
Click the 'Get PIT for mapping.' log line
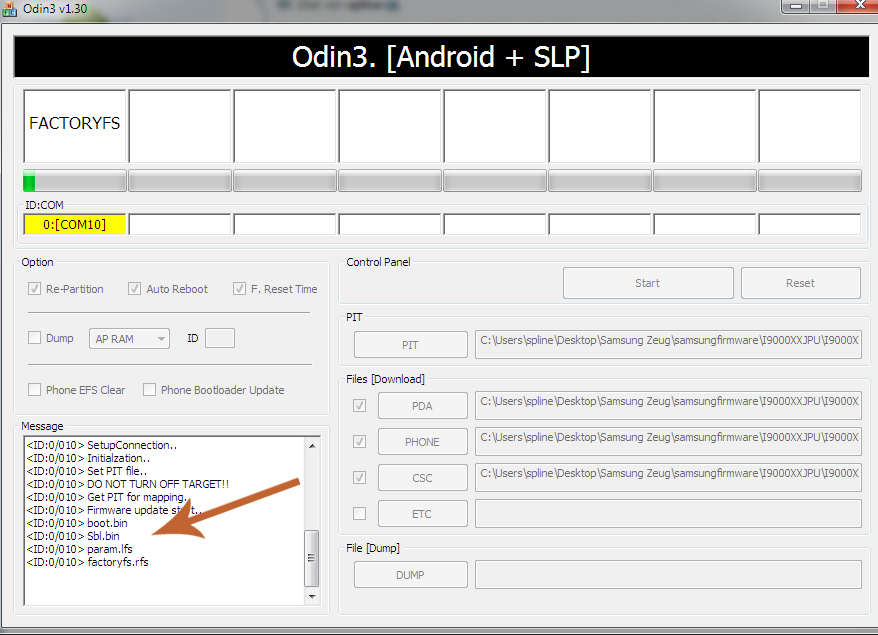point(106,497)
